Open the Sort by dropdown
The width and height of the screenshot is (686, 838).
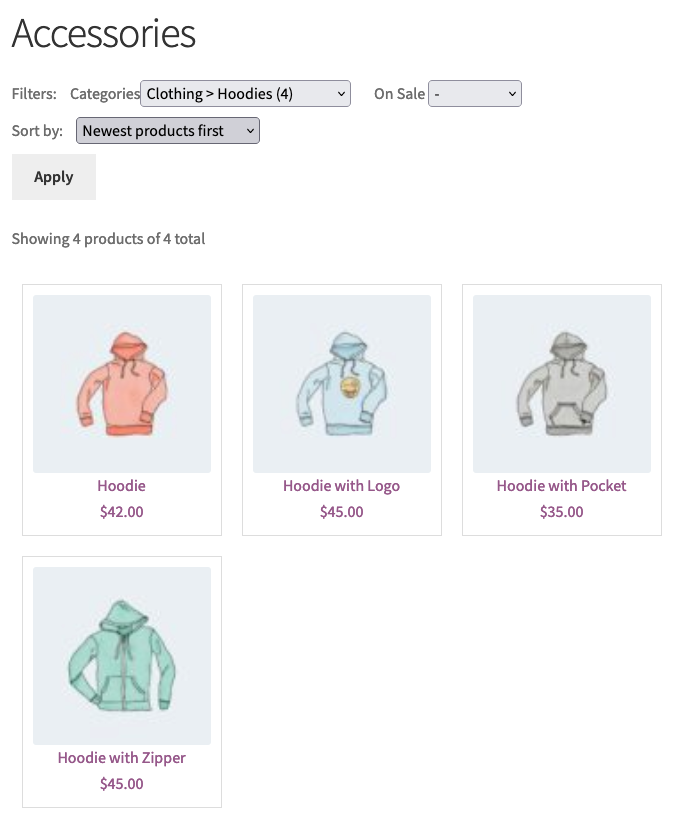point(167,131)
